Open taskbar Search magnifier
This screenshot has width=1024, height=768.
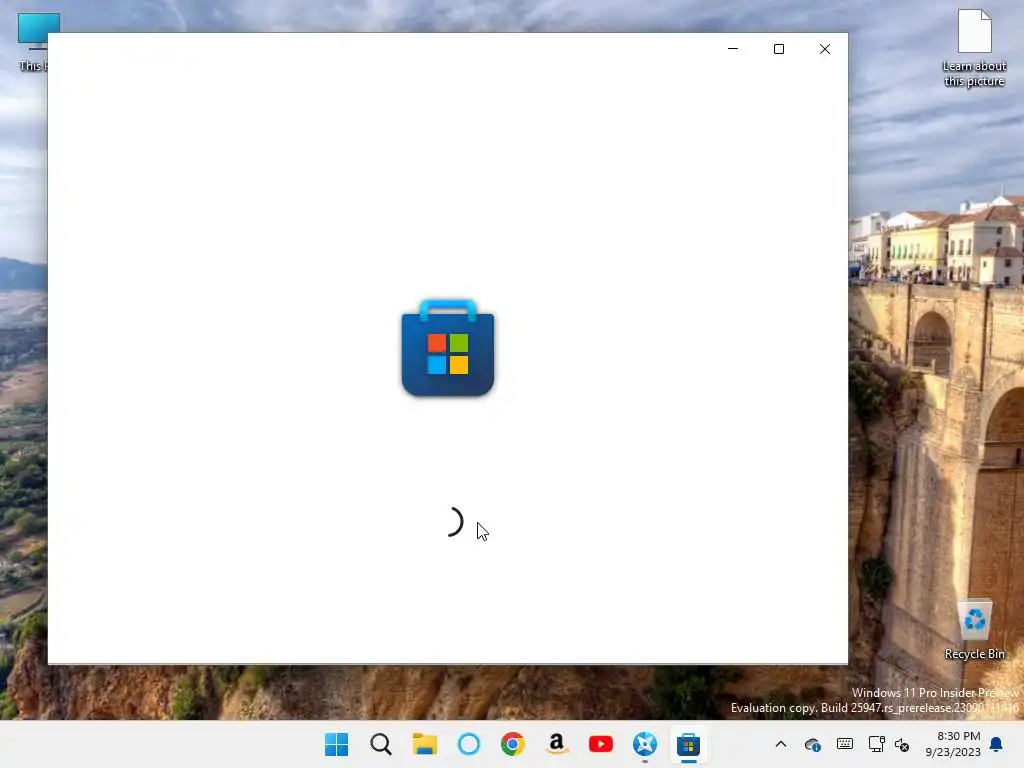pyautogui.click(x=381, y=744)
